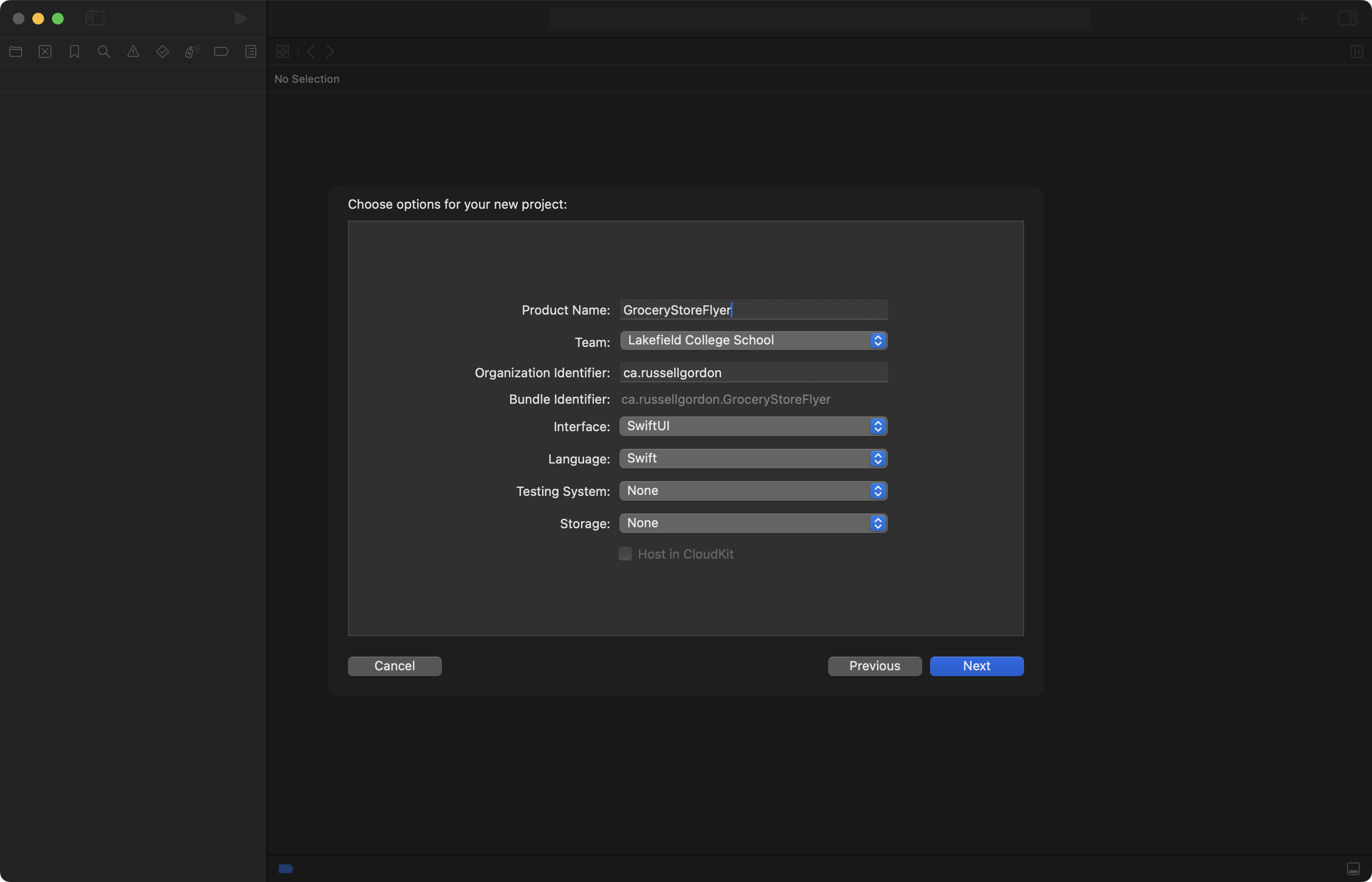
Task: Open the Test navigator diamond icon
Action: pos(163,51)
